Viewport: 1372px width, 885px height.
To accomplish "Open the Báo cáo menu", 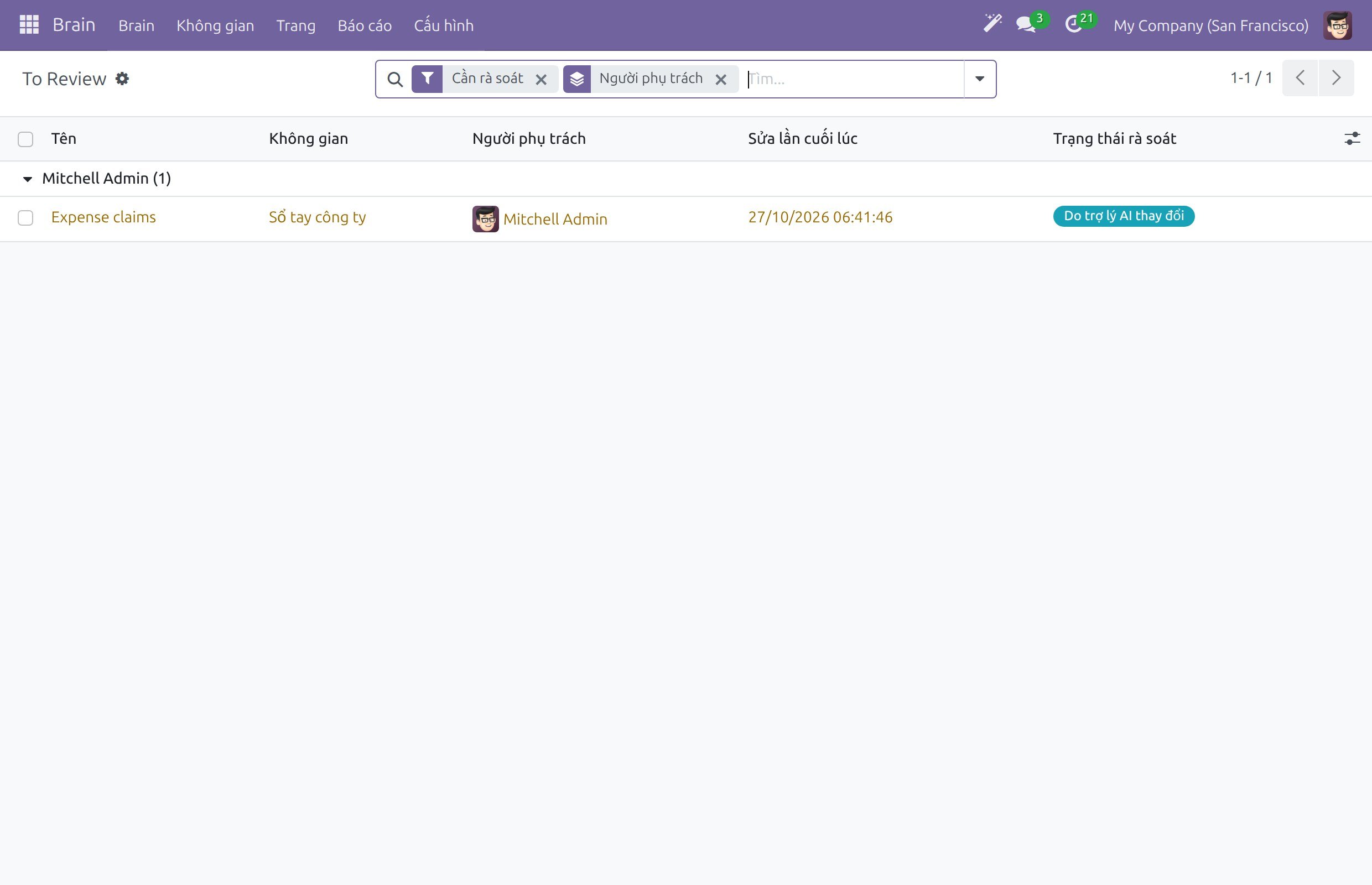I will click(365, 25).
